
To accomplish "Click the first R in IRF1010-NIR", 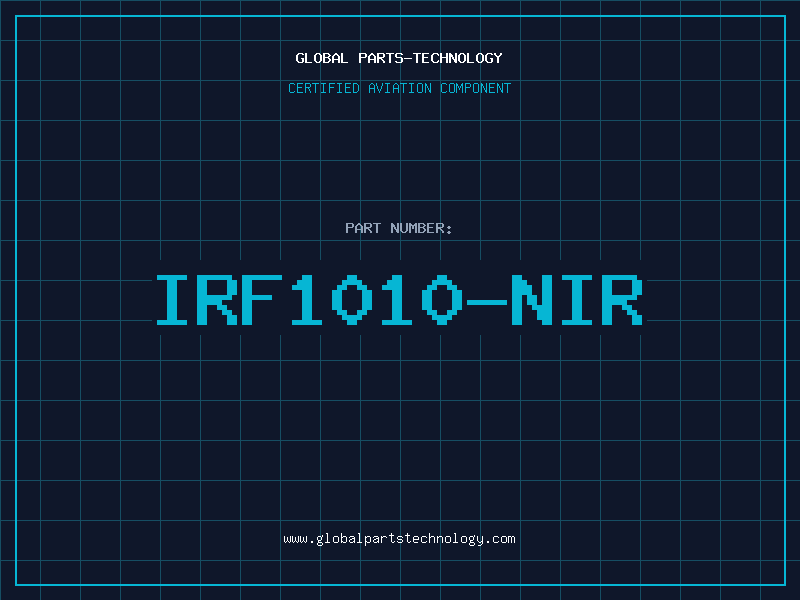I will [220, 299].
